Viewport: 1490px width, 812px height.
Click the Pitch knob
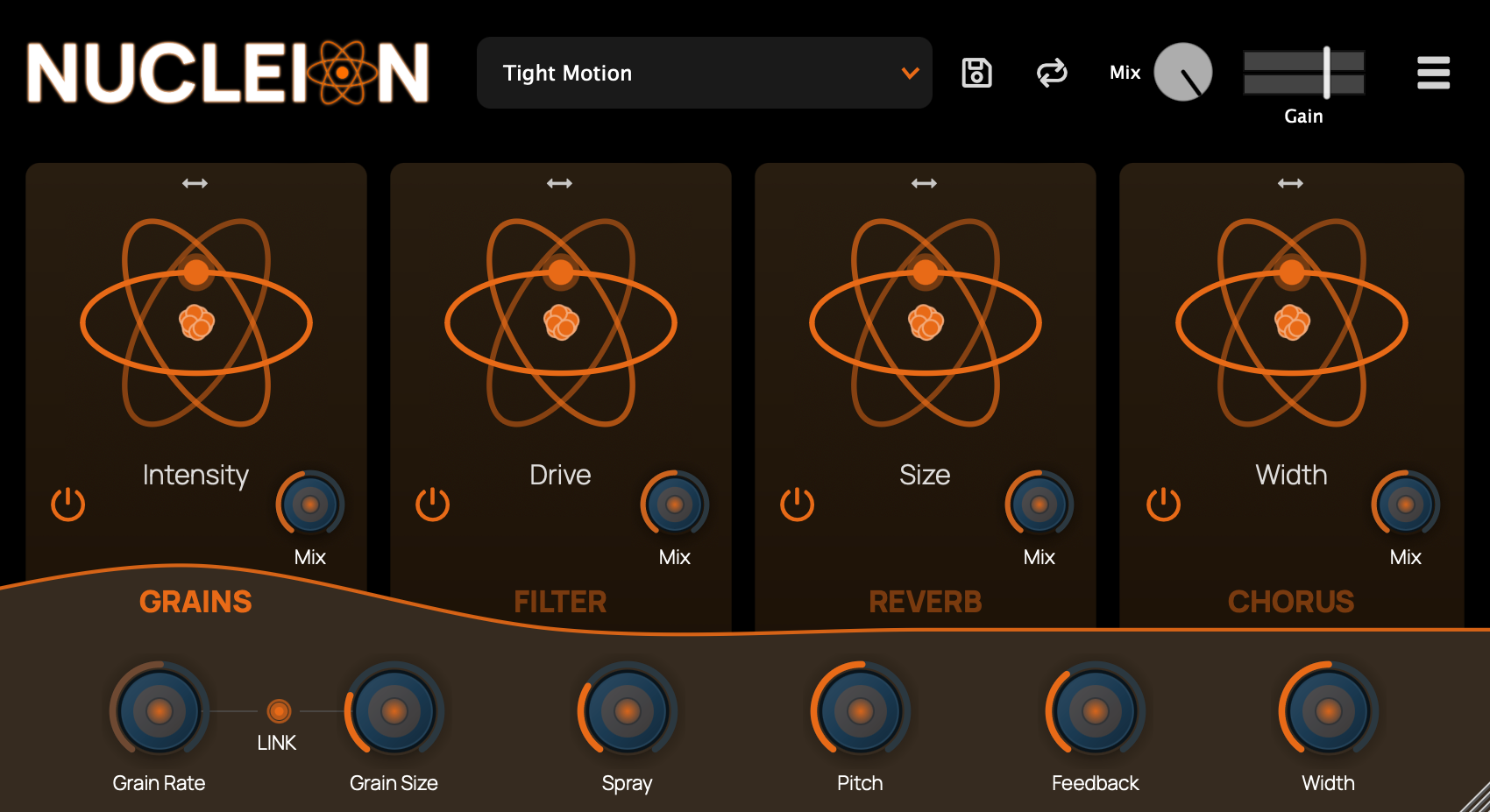click(859, 710)
